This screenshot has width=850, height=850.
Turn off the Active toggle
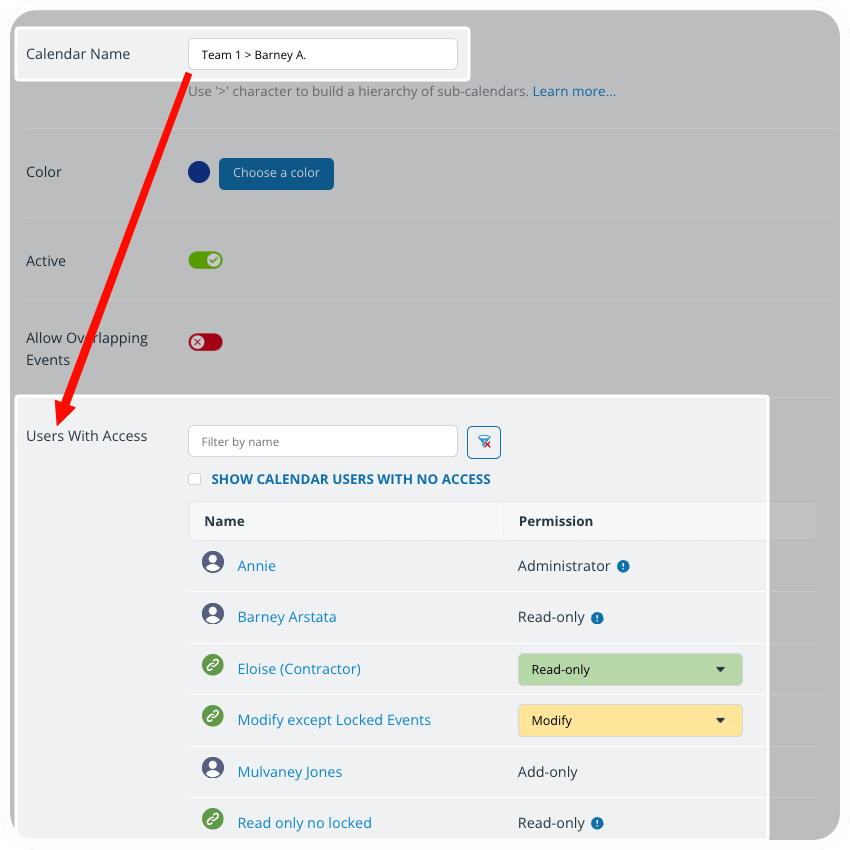205,260
